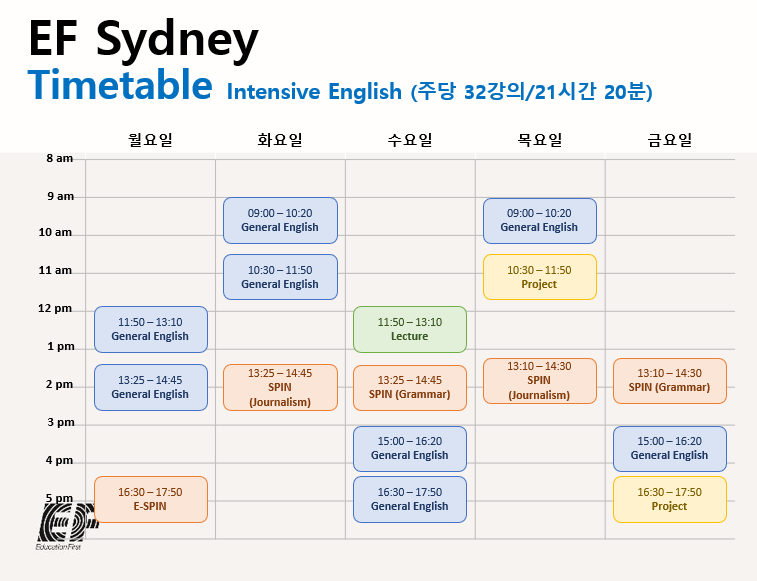Click the 4 pm time label

tap(59, 461)
